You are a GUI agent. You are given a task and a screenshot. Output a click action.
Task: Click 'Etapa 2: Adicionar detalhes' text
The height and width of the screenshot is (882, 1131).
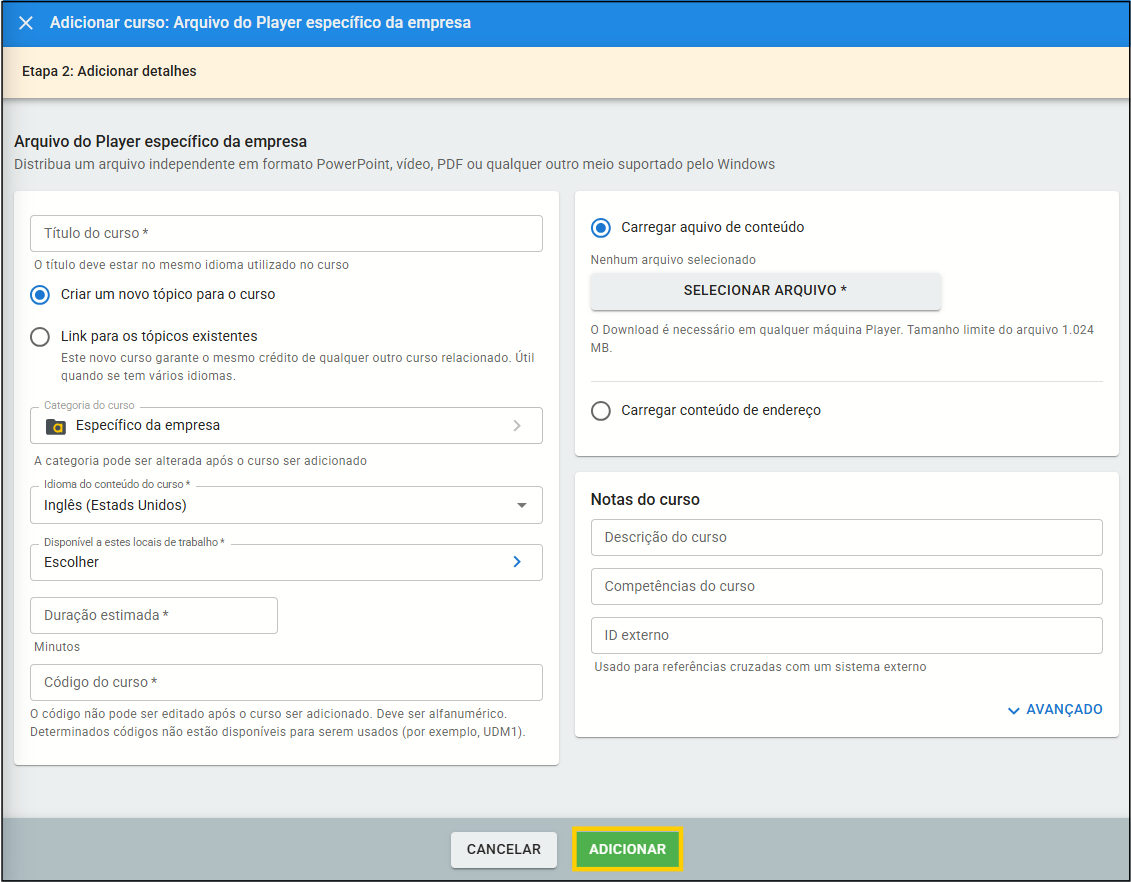coord(109,71)
